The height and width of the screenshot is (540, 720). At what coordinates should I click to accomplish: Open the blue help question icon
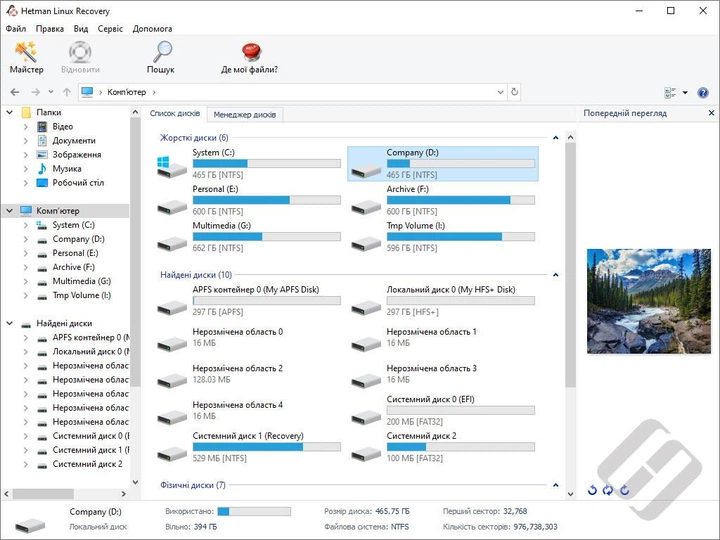703,93
